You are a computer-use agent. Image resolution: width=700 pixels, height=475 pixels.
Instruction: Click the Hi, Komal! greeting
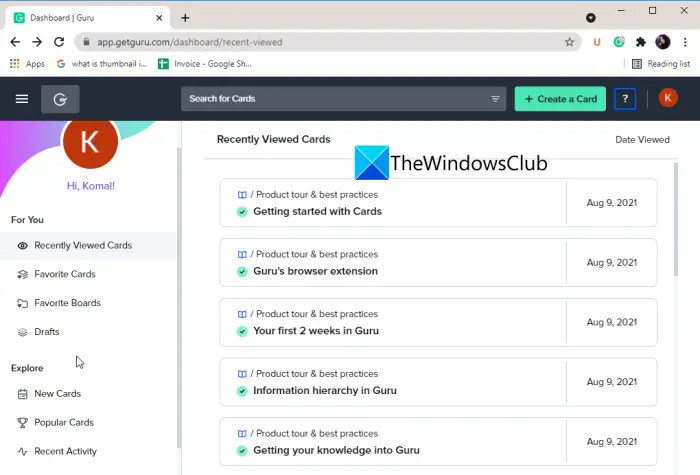coord(91,186)
